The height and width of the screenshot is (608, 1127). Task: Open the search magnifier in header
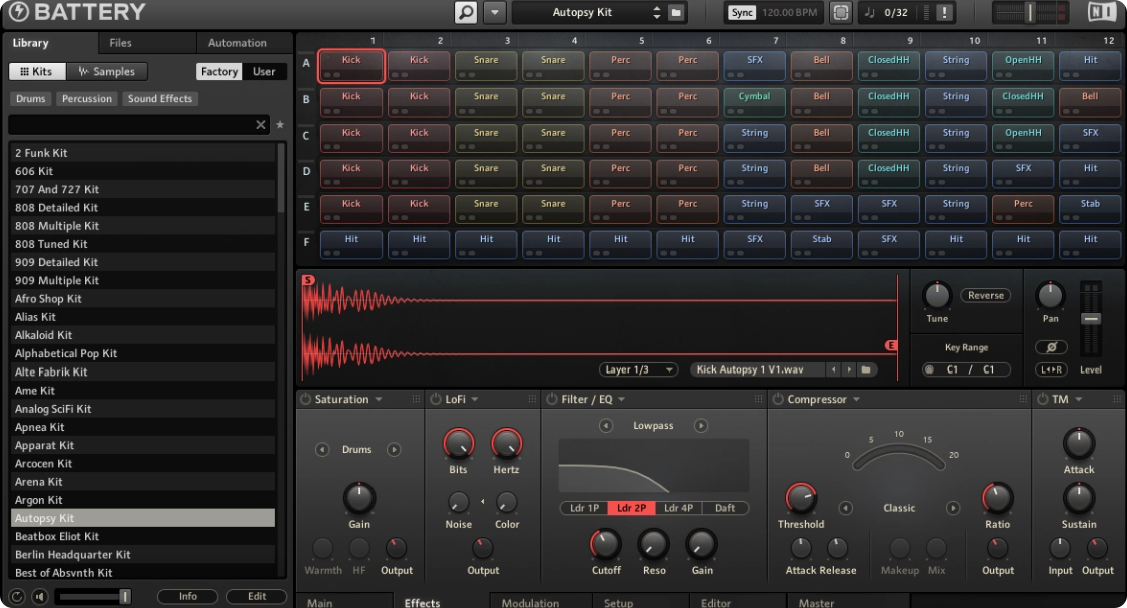[x=466, y=12]
